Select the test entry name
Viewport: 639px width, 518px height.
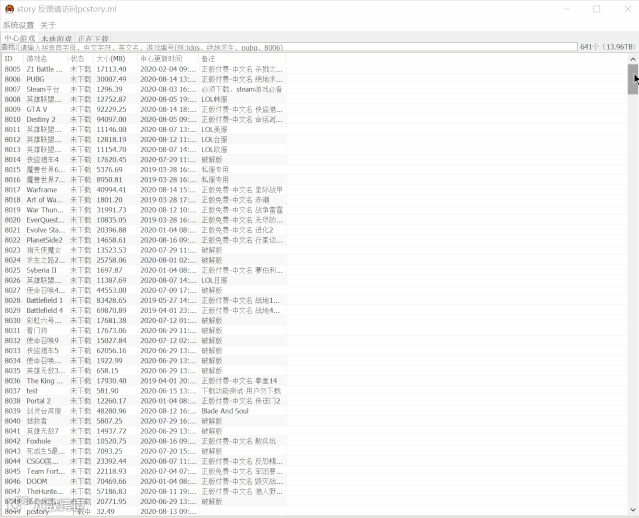tap(32, 391)
